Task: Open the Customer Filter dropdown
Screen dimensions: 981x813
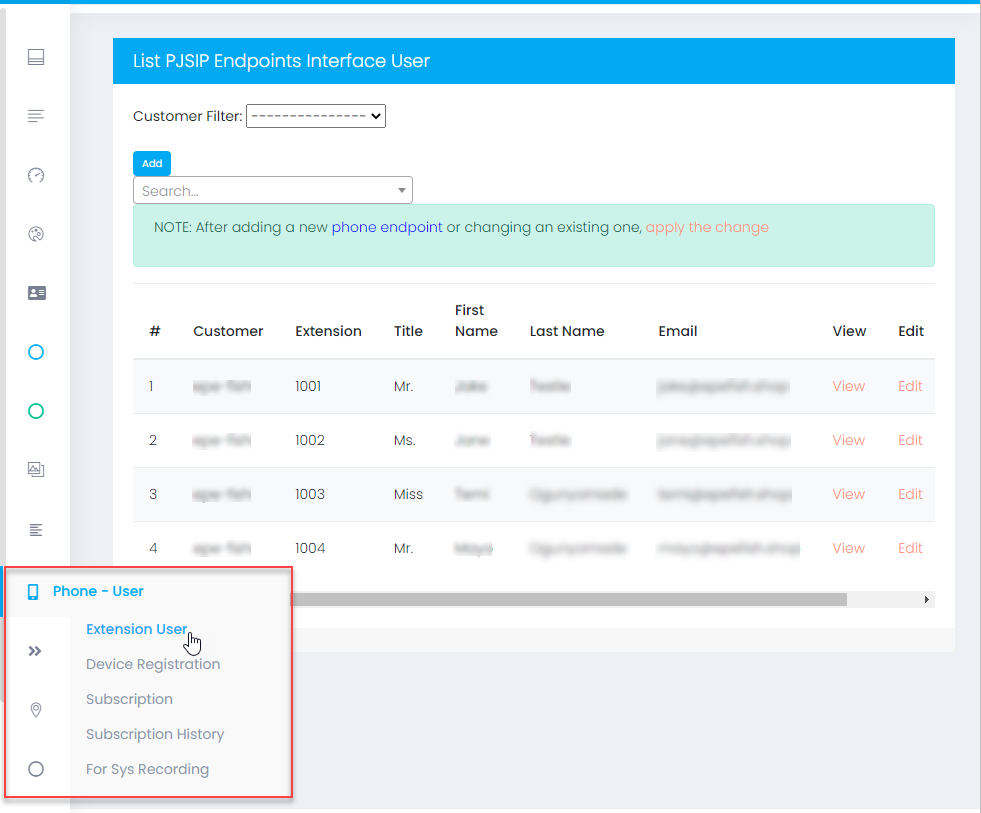Action: tap(315, 116)
